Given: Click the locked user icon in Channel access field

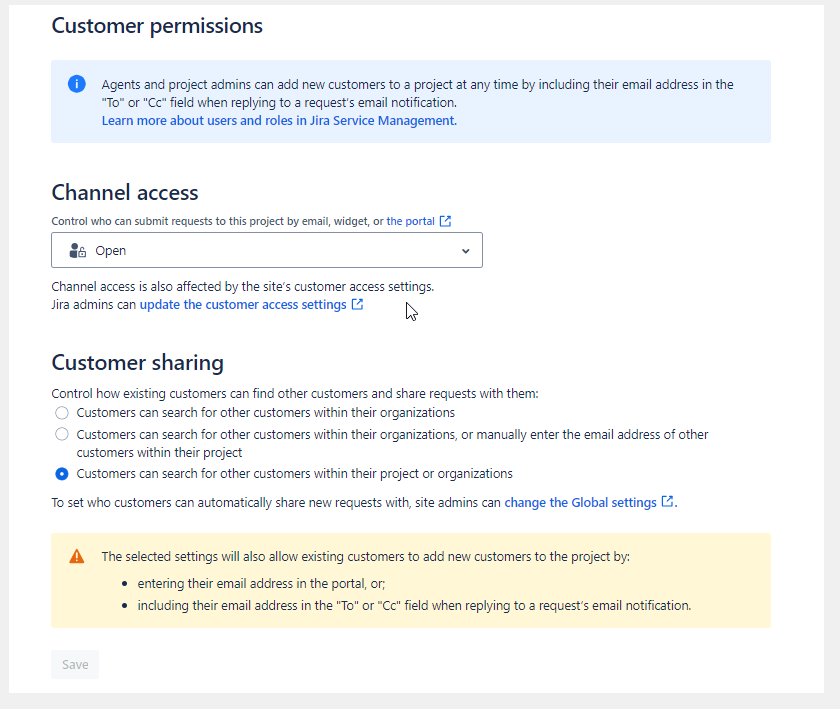Looking at the screenshot, I should pyautogui.click(x=78, y=250).
